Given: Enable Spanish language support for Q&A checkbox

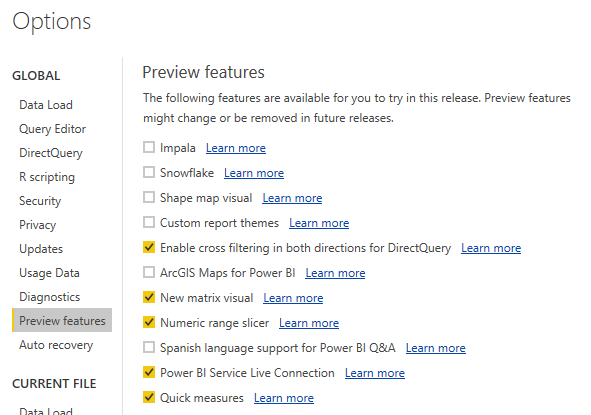Looking at the screenshot, I should click(x=149, y=347).
